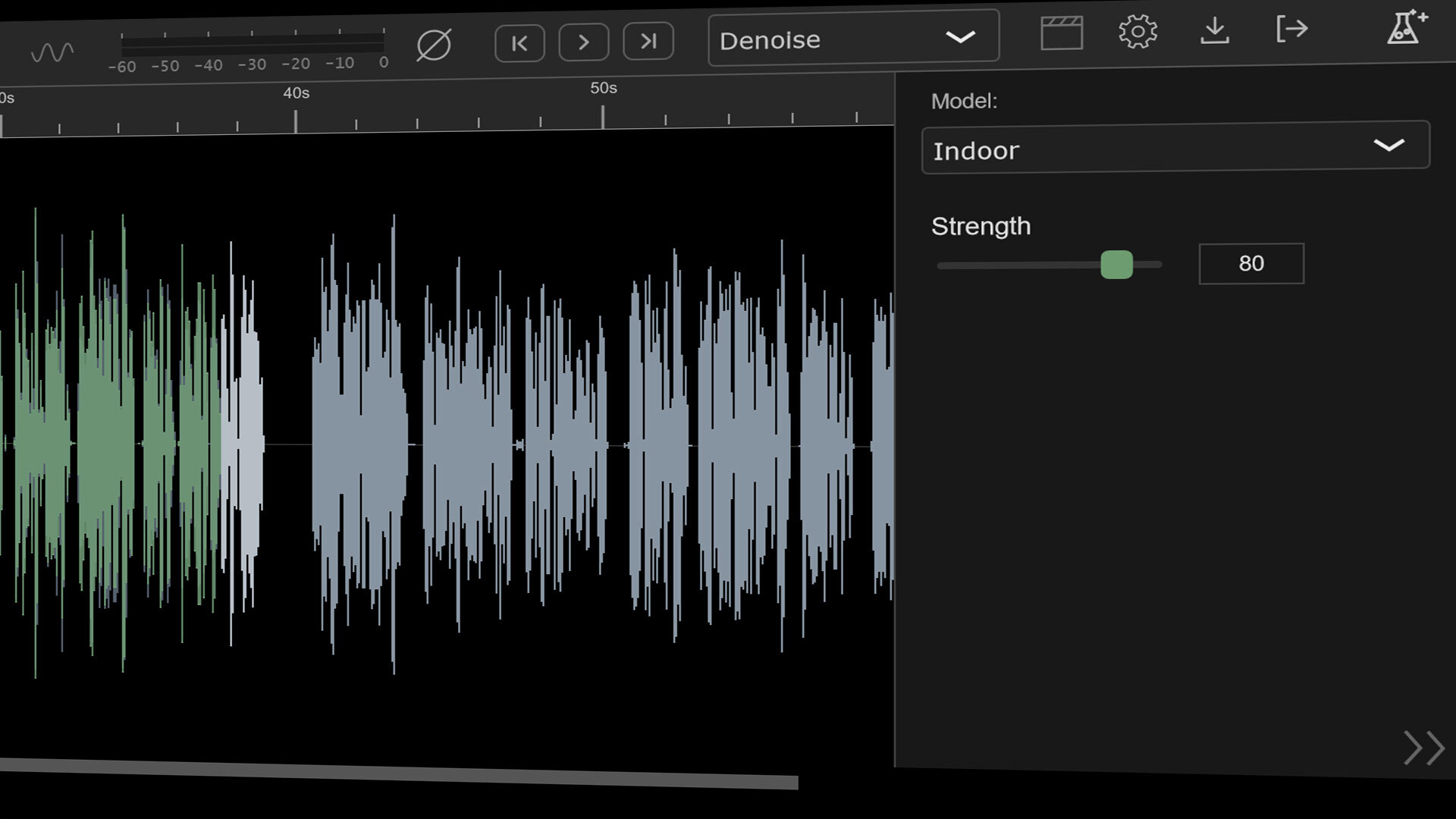1456x819 pixels.
Task: Click the Strength label in the panel
Action: pyautogui.click(x=981, y=226)
